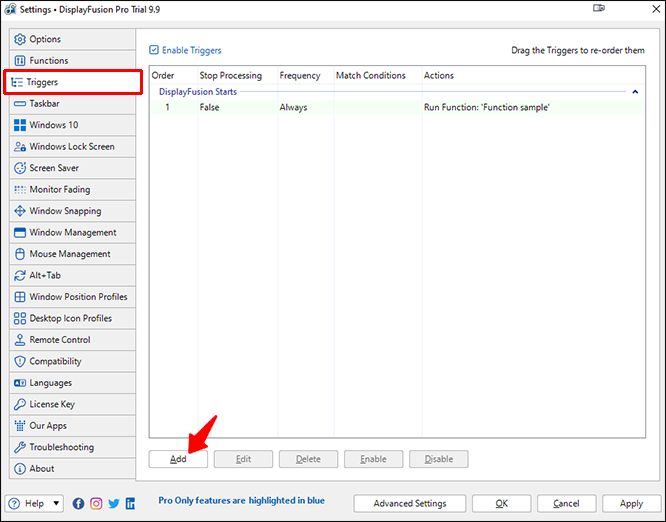Click the Apply button
The image size is (666, 522).
[x=631, y=504]
